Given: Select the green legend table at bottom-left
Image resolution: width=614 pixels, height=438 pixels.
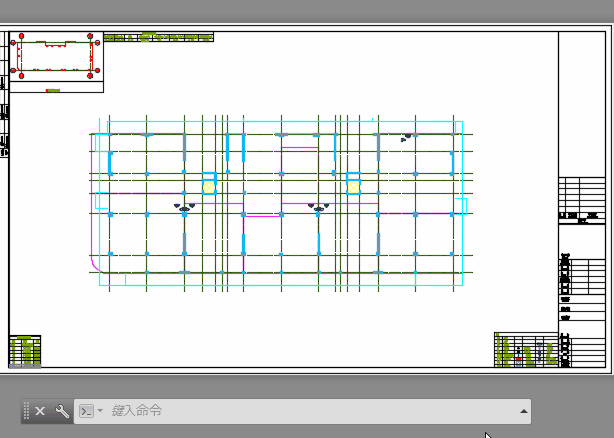Looking at the screenshot, I should 25,351.
